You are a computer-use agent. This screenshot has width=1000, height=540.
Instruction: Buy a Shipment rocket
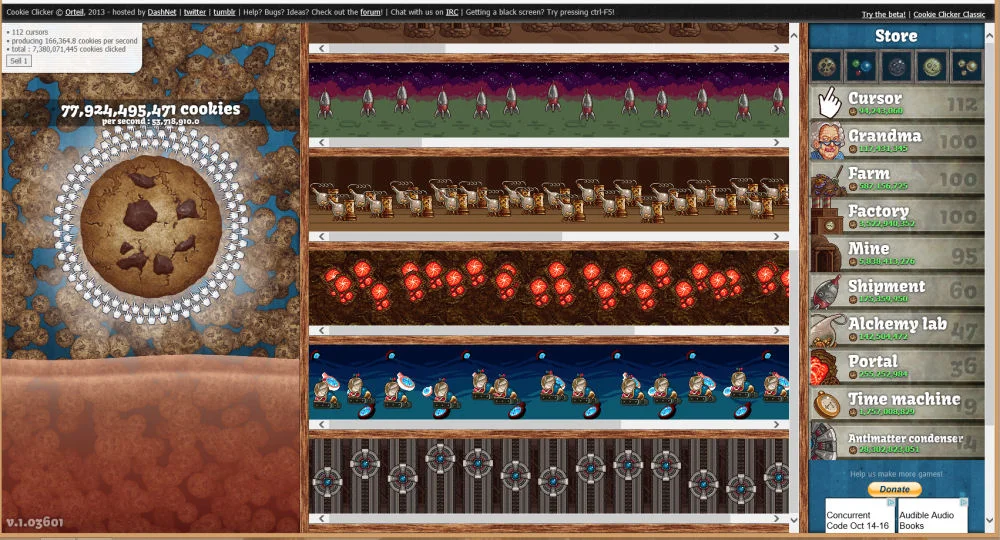coord(897,291)
